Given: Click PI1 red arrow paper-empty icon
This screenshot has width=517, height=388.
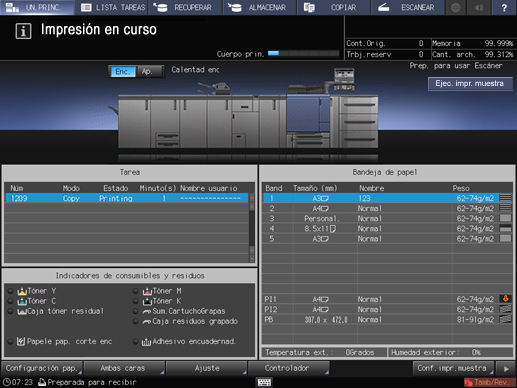Looking at the screenshot, I should (505, 299).
